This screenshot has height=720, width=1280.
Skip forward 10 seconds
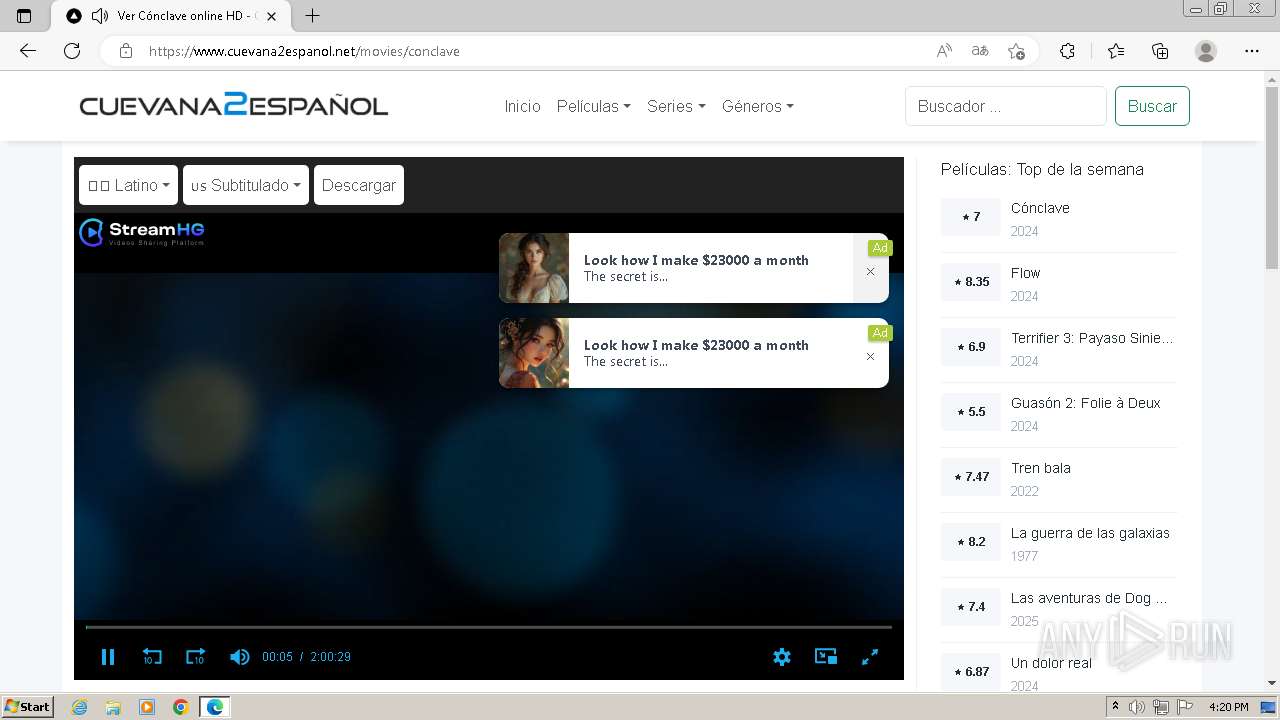[195, 657]
